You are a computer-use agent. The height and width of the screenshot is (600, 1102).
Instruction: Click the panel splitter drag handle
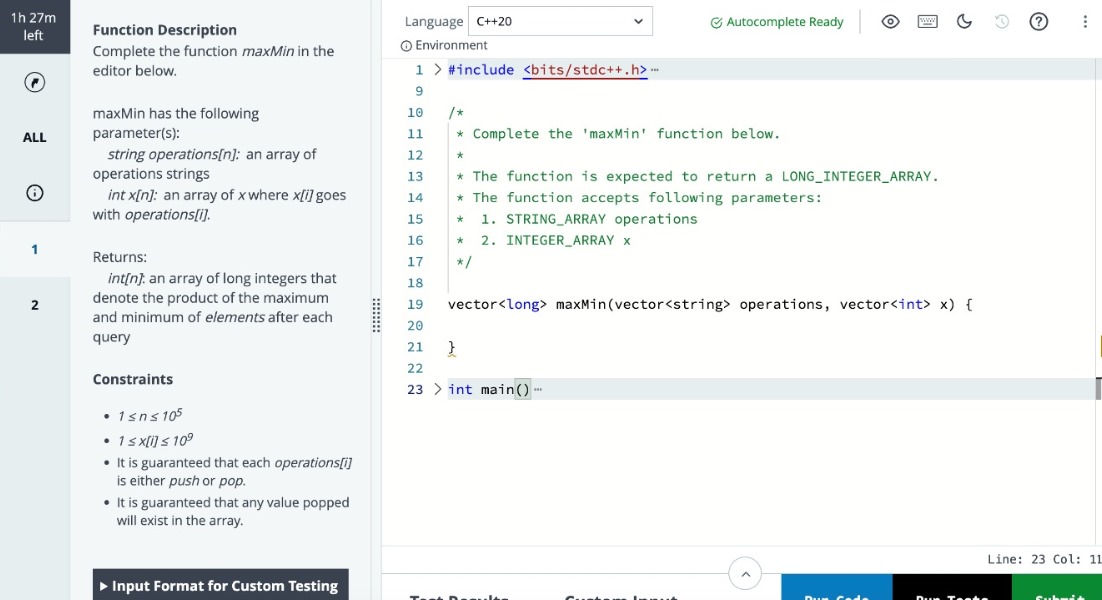pyautogui.click(x=376, y=315)
